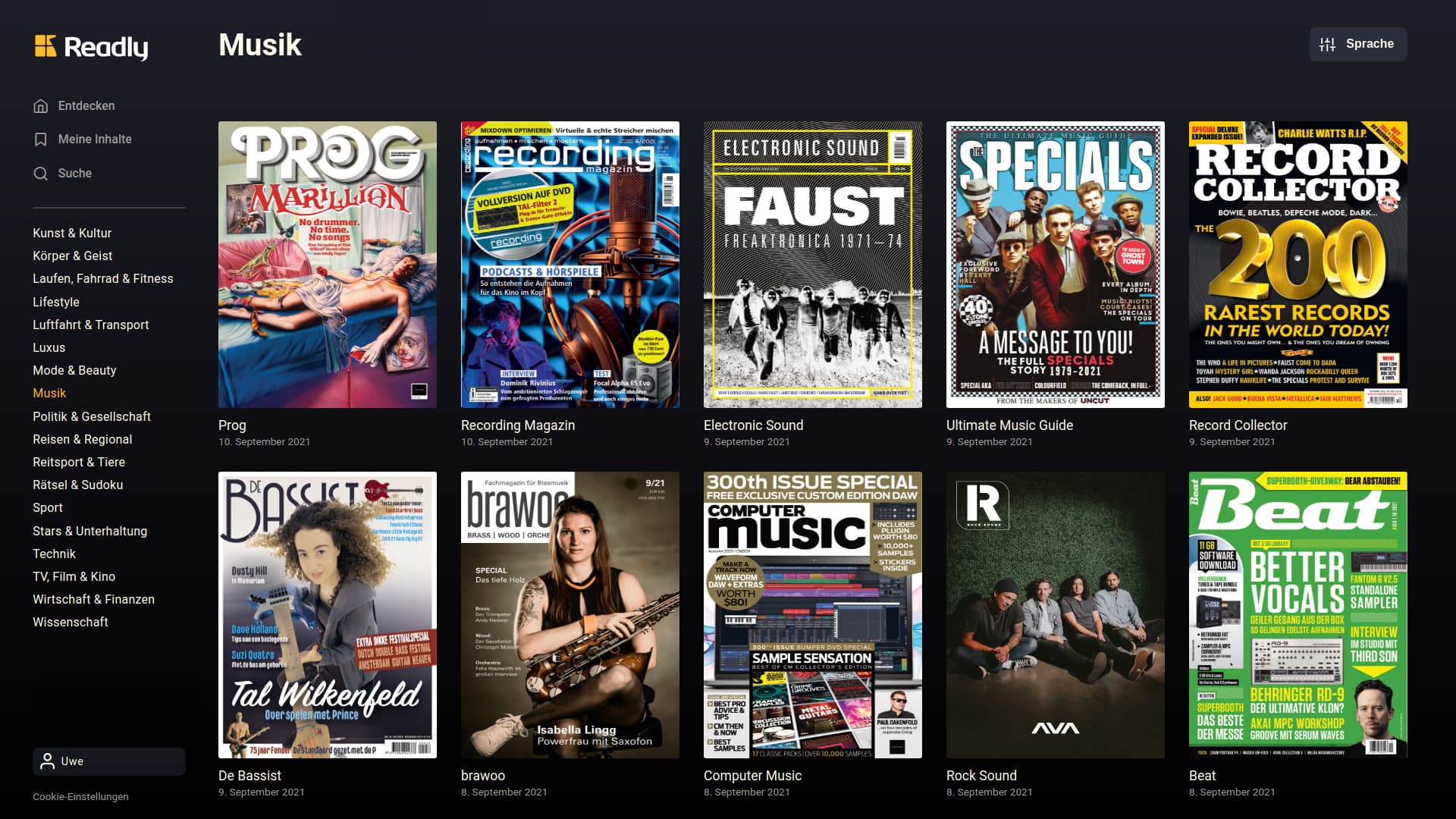Viewport: 1456px width, 819px height.
Task: Click the Computer Music title
Action: pyautogui.click(x=752, y=776)
